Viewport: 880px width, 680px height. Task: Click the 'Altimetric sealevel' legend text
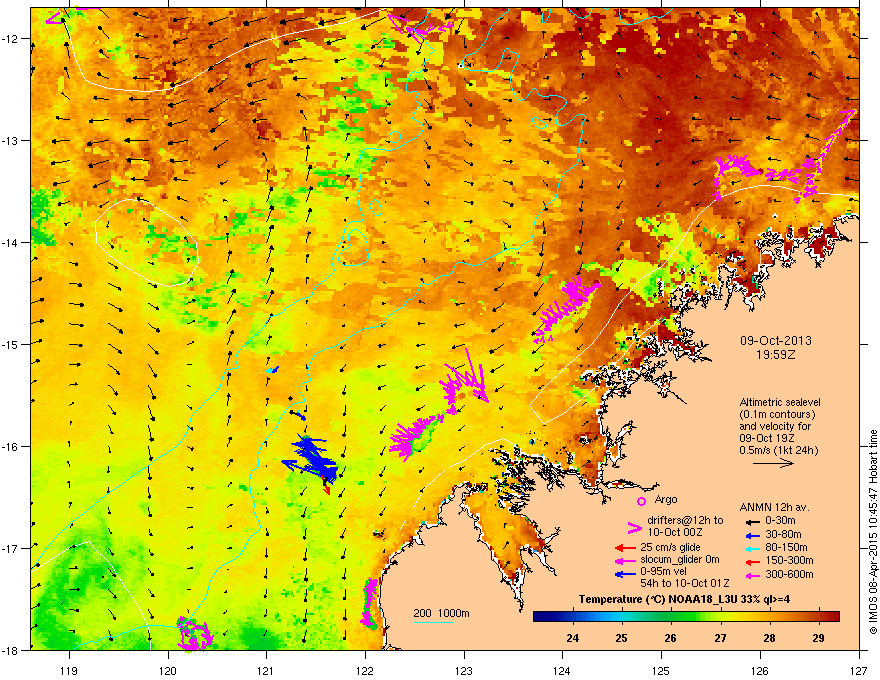tap(780, 402)
